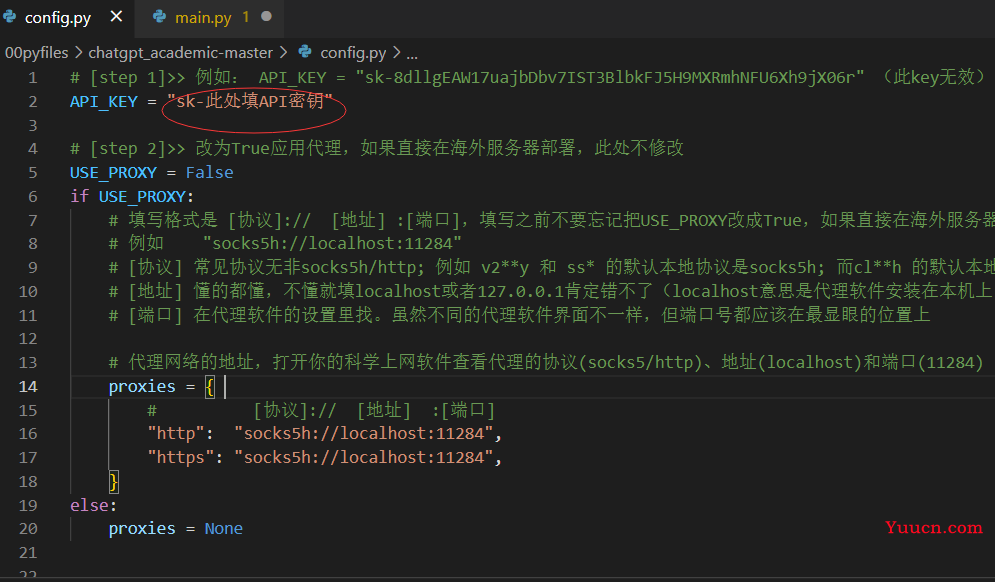
Task: Click the opening brace on line 14
Action: pos(209,387)
